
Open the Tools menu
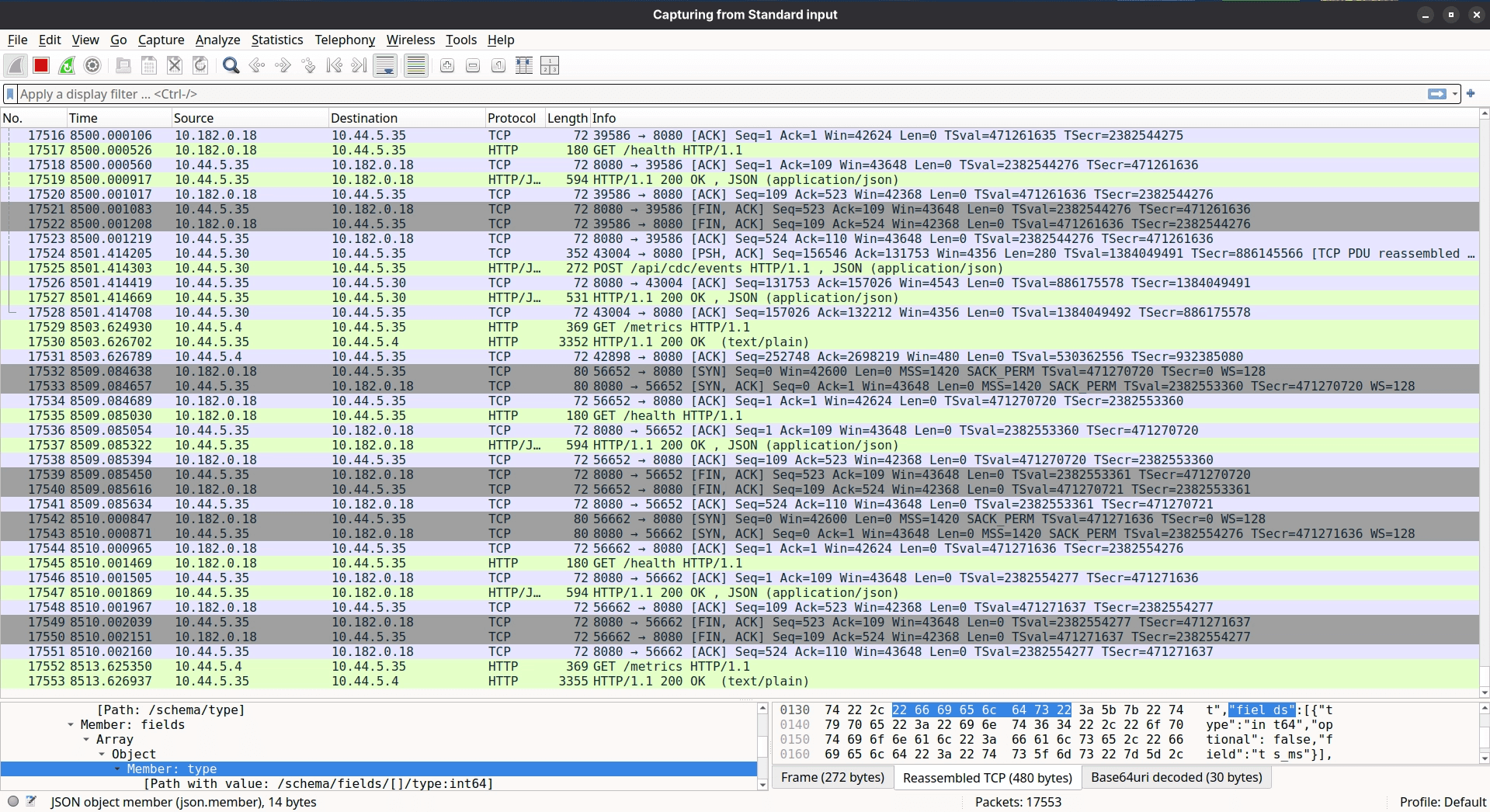[x=461, y=40]
